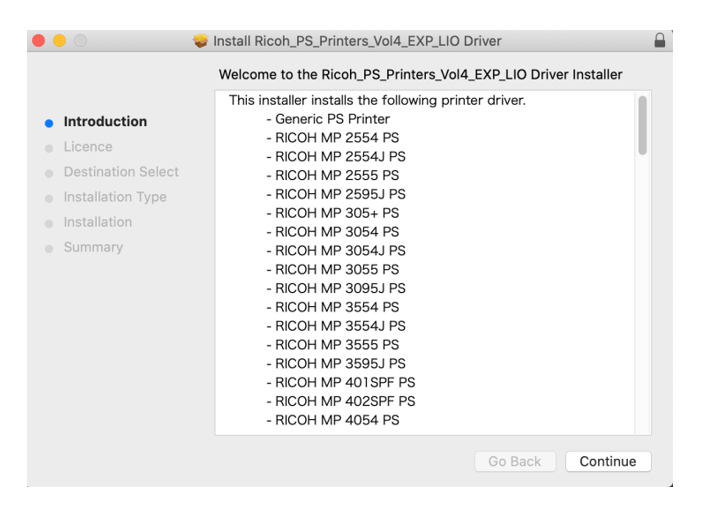Viewport: 703px width, 519px height.
Task: Select the Summary step label
Action: (93, 247)
